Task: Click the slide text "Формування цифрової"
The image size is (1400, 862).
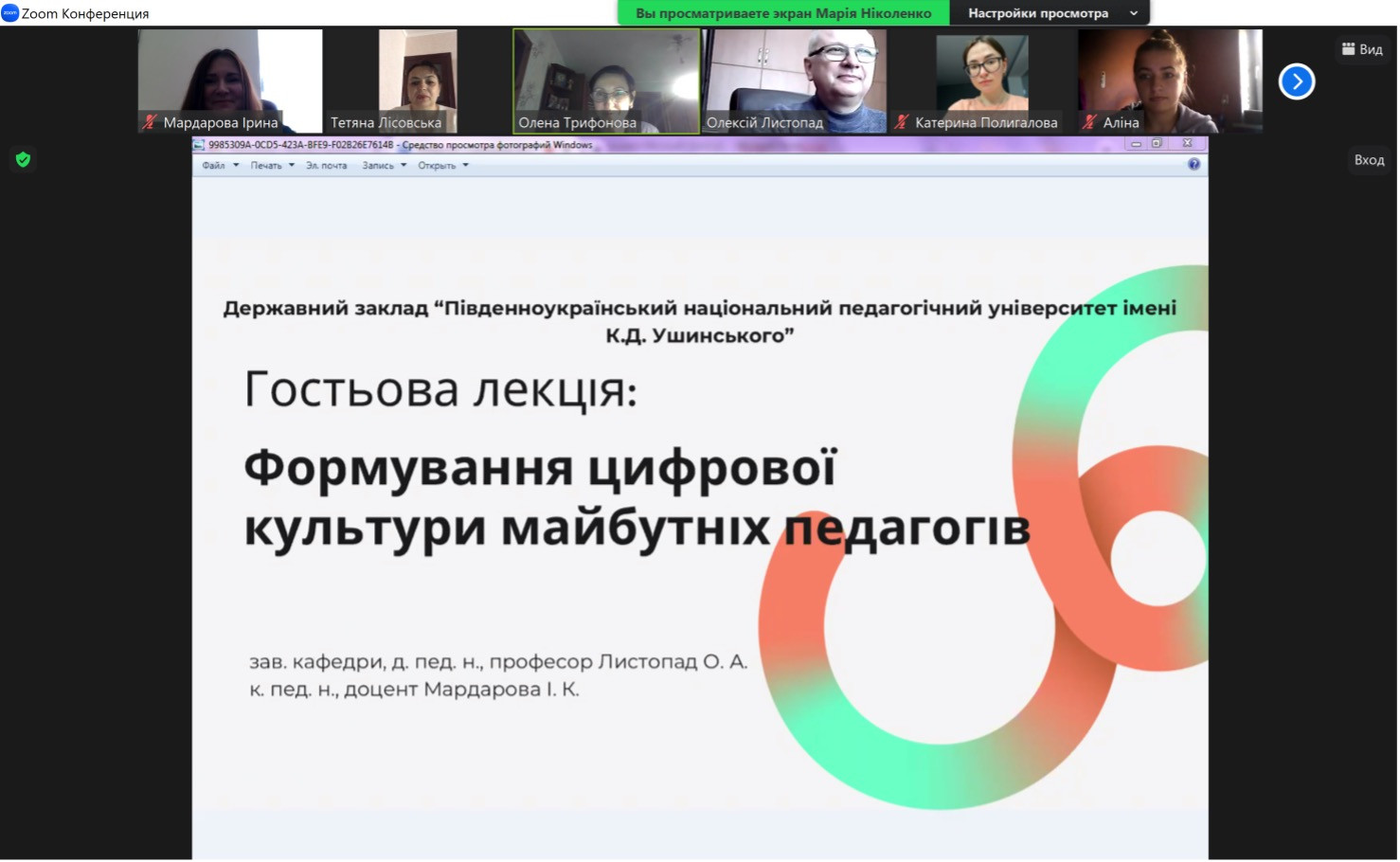Action: click(541, 468)
